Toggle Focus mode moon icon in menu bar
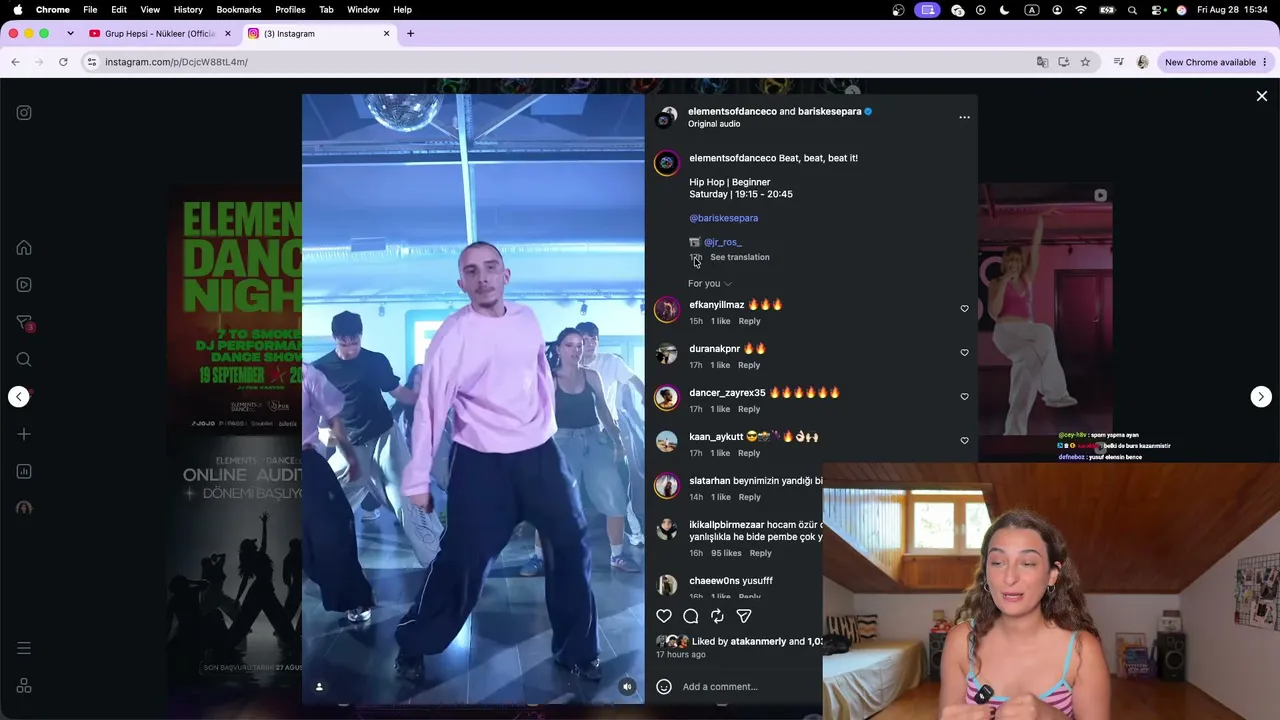 [x=1004, y=10]
